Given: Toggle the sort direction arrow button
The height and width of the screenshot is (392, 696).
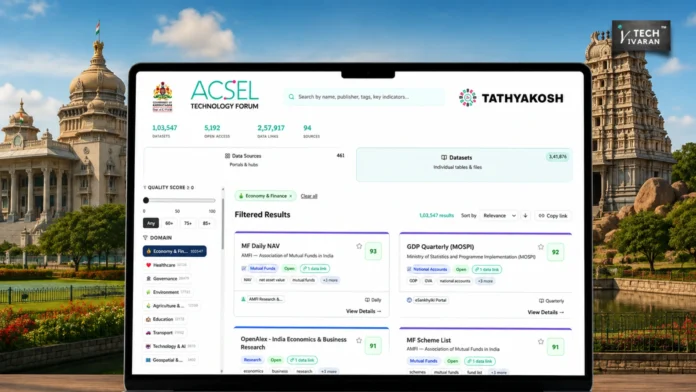Looking at the screenshot, I should (526, 216).
